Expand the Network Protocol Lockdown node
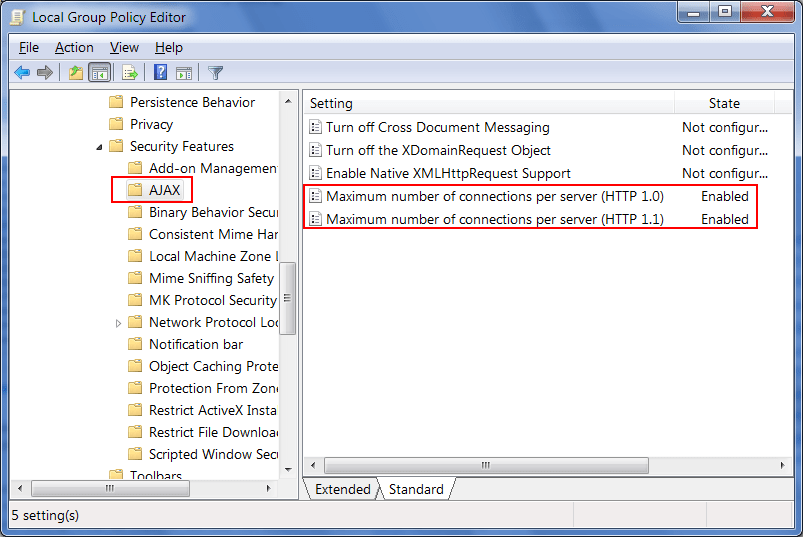Image resolution: width=803 pixels, height=537 pixels. (x=118, y=323)
